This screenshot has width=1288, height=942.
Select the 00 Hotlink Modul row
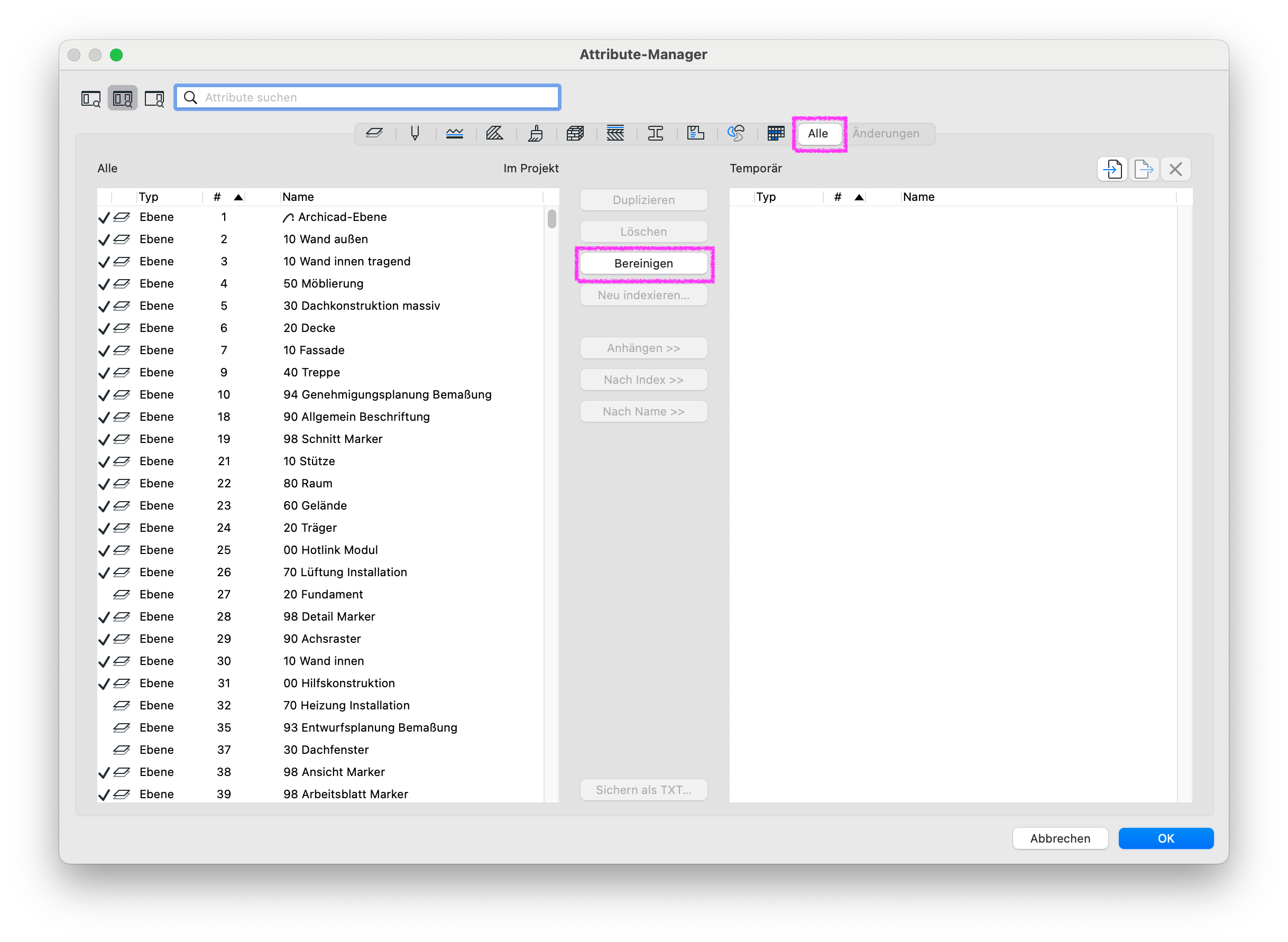coord(320,550)
